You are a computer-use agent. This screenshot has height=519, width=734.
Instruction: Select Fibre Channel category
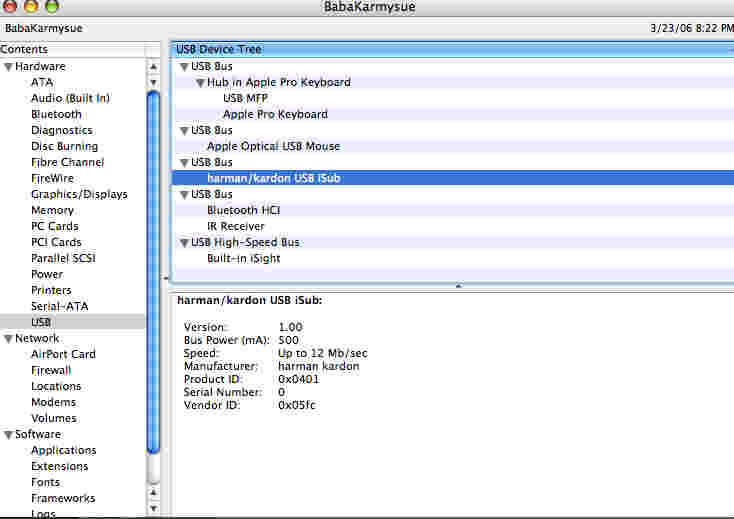coord(67,162)
